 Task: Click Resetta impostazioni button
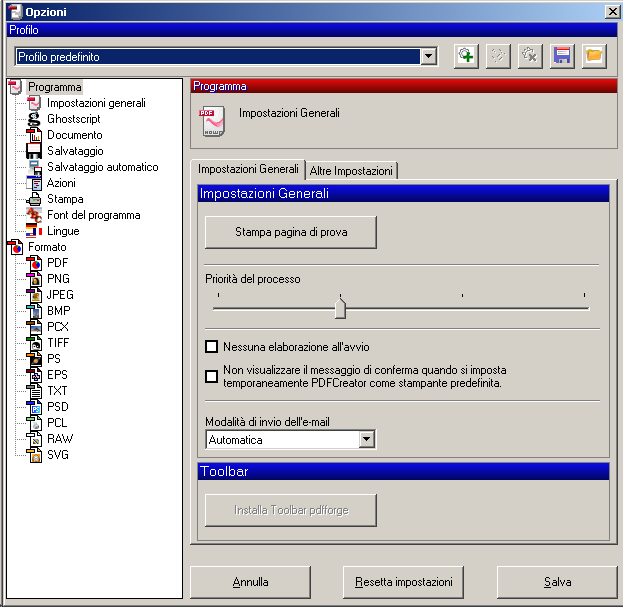[403, 582]
